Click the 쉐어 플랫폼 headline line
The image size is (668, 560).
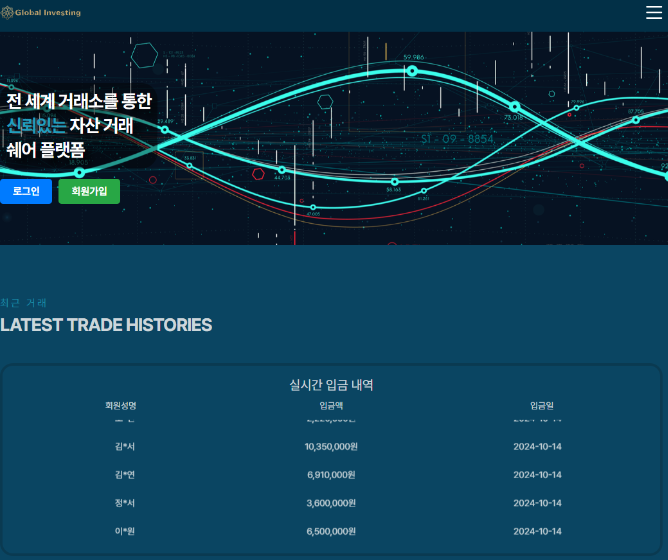point(46,150)
